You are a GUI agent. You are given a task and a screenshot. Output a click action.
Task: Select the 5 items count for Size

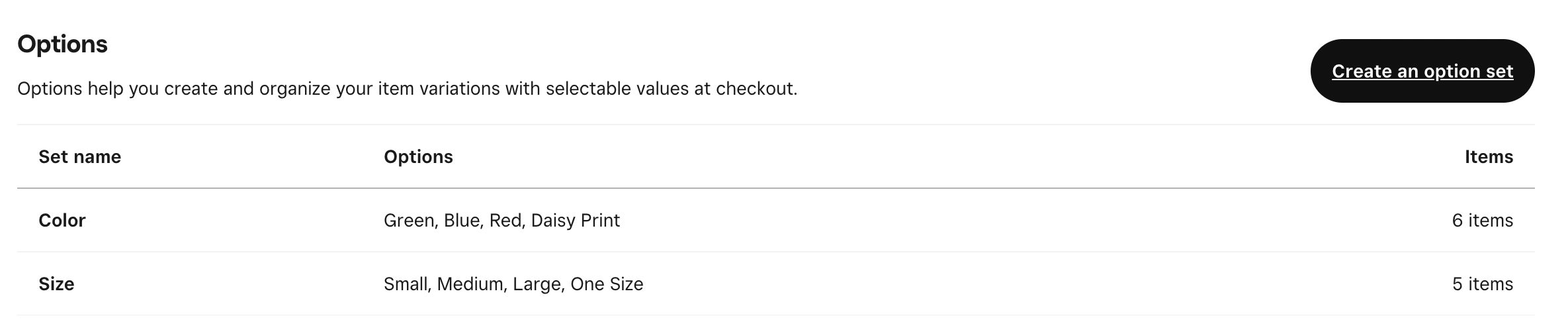point(1482,284)
